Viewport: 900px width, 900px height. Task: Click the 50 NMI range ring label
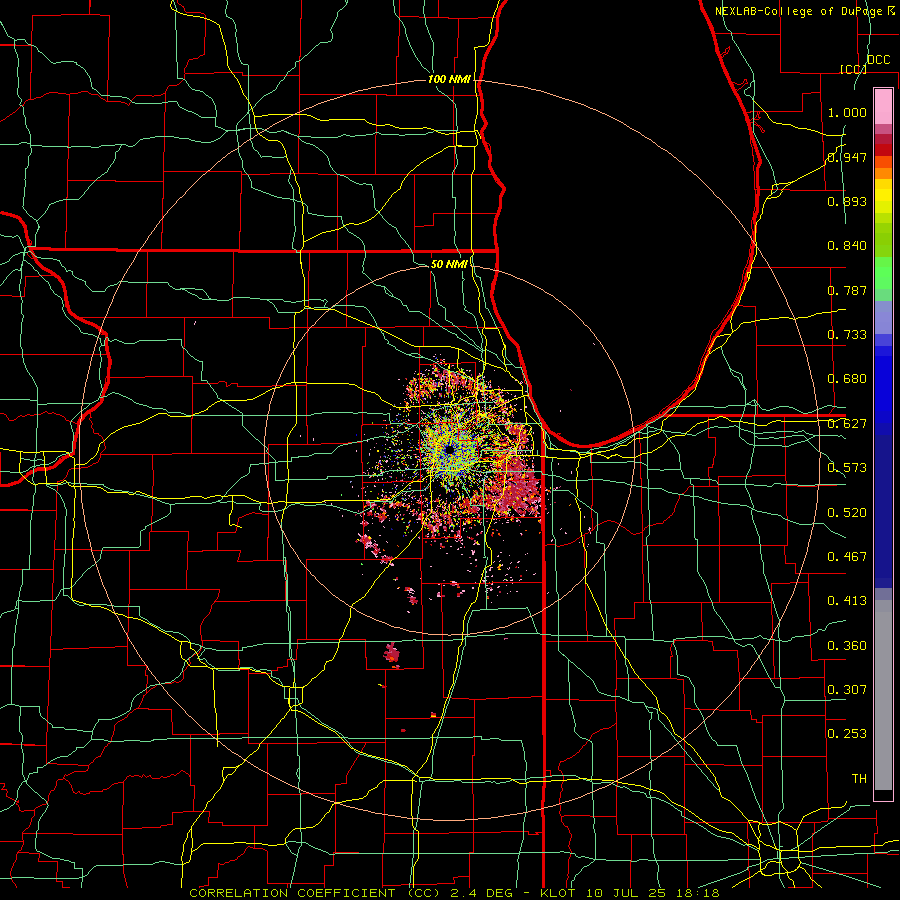(449, 264)
